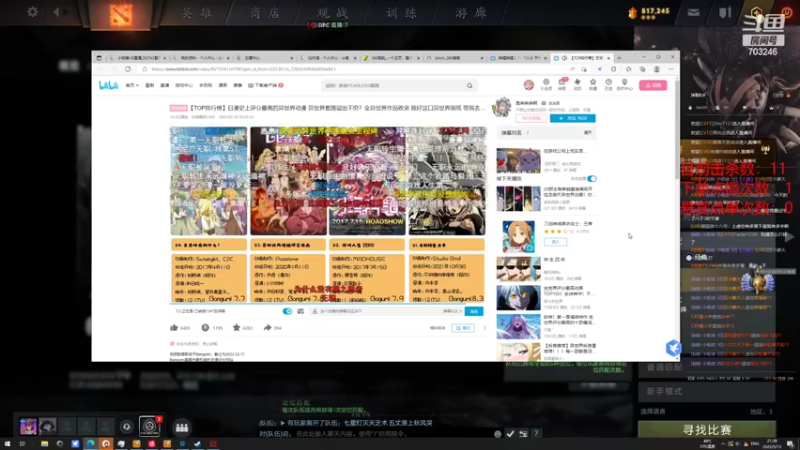Click the browser address bar URL
This screenshot has width=800, height=450.
(244, 69)
